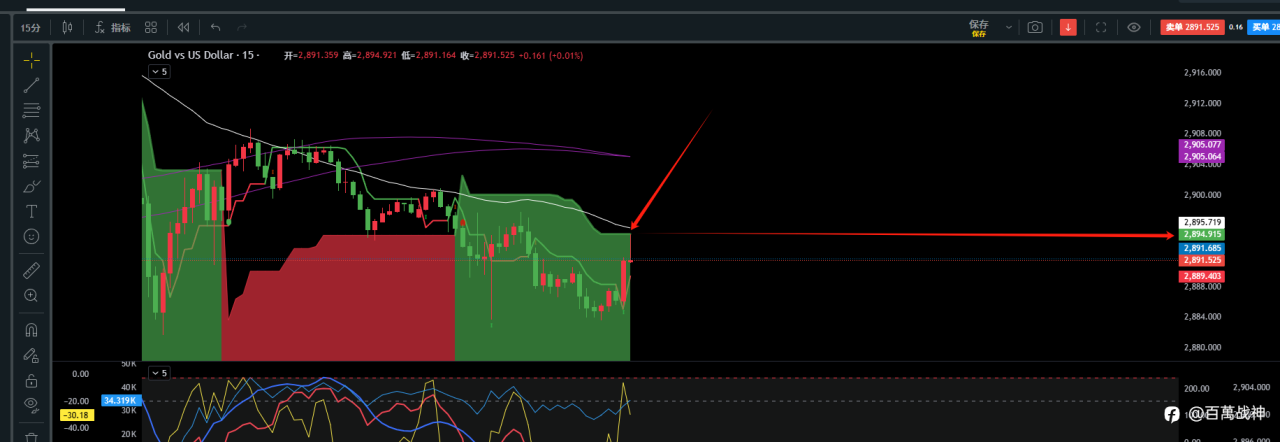Open the candlestick chart style selector
This screenshot has height=442, width=1280.
[x=67, y=27]
